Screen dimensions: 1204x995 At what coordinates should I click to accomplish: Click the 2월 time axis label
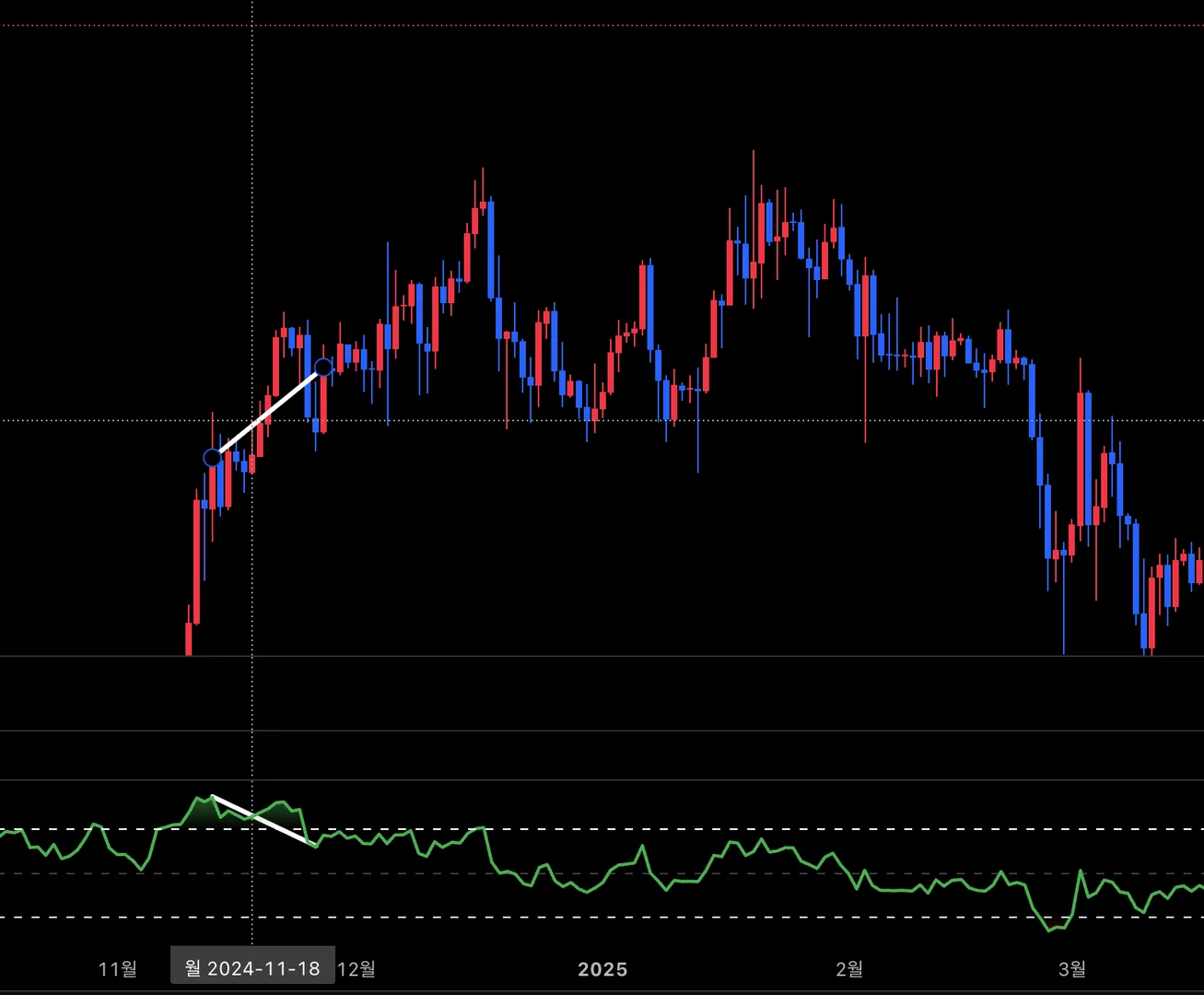pos(849,968)
